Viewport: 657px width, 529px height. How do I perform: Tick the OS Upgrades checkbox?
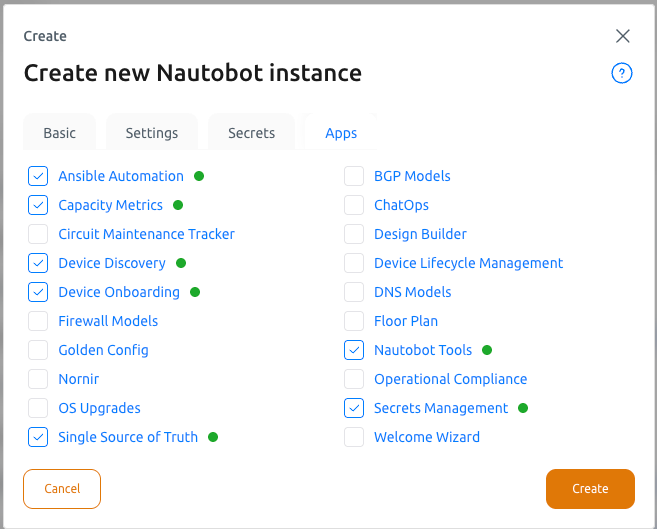click(x=38, y=408)
